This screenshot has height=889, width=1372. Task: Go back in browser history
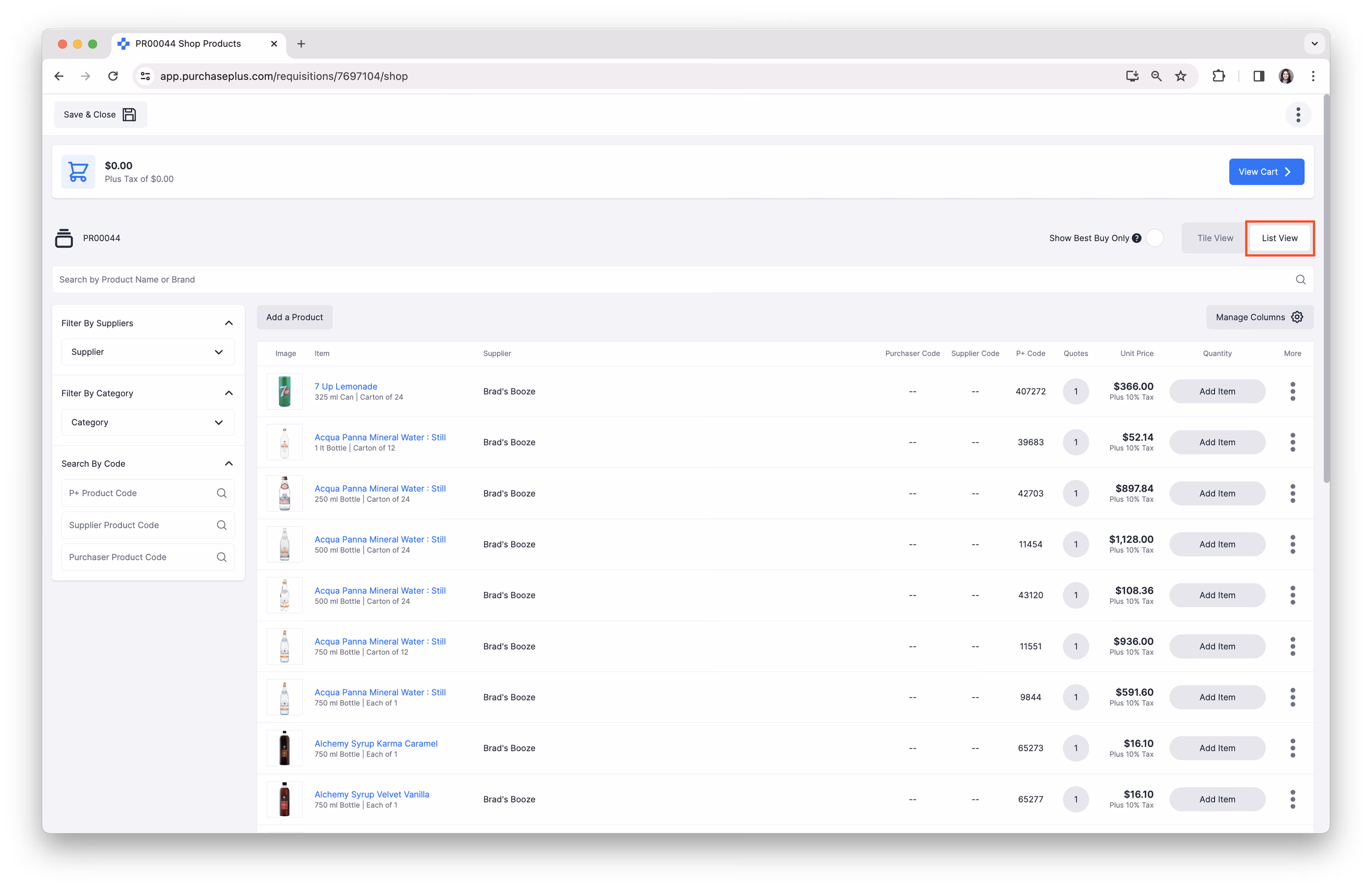coord(59,76)
